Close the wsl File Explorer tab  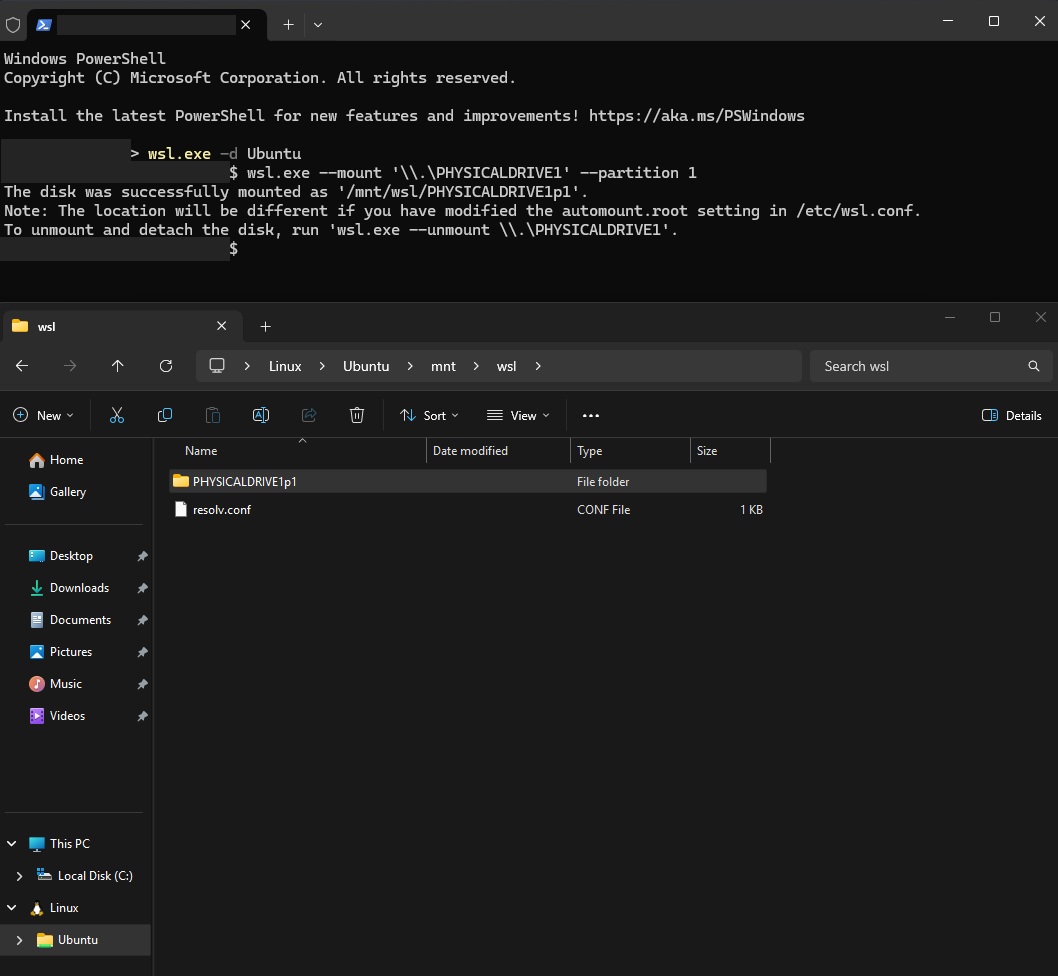[x=221, y=326]
